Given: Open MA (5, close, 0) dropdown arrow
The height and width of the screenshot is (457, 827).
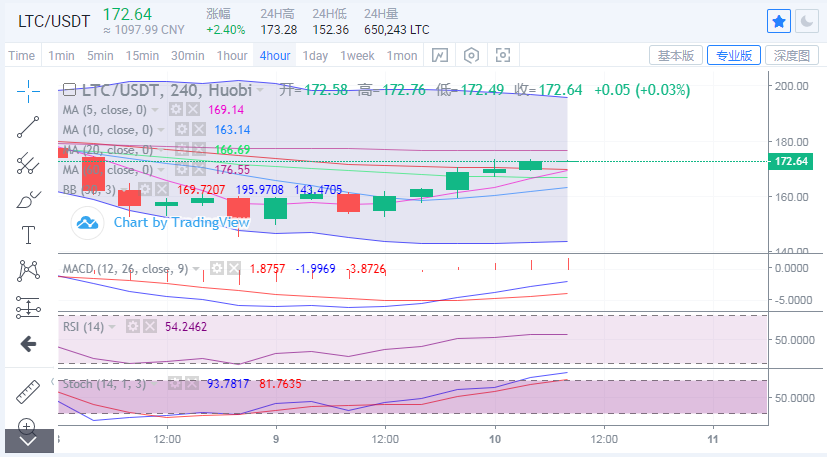Looking at the screenshot, I should pos(155,110).
